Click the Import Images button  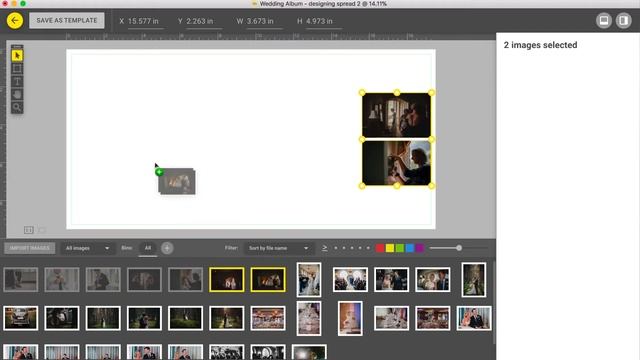[29, 248]
